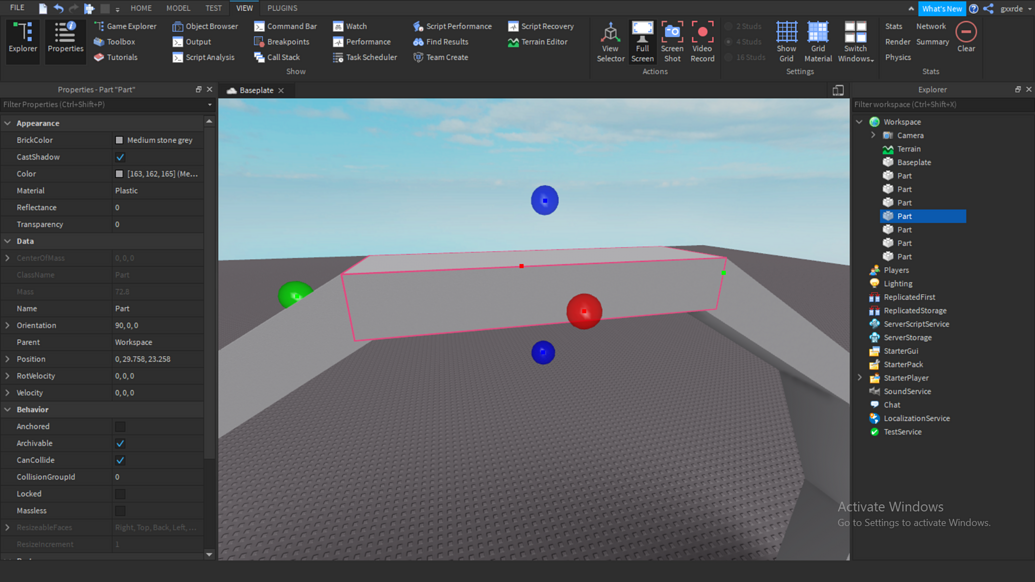
Task: Open Team Create
Action: pyautogui.click(x=440, y=57)
